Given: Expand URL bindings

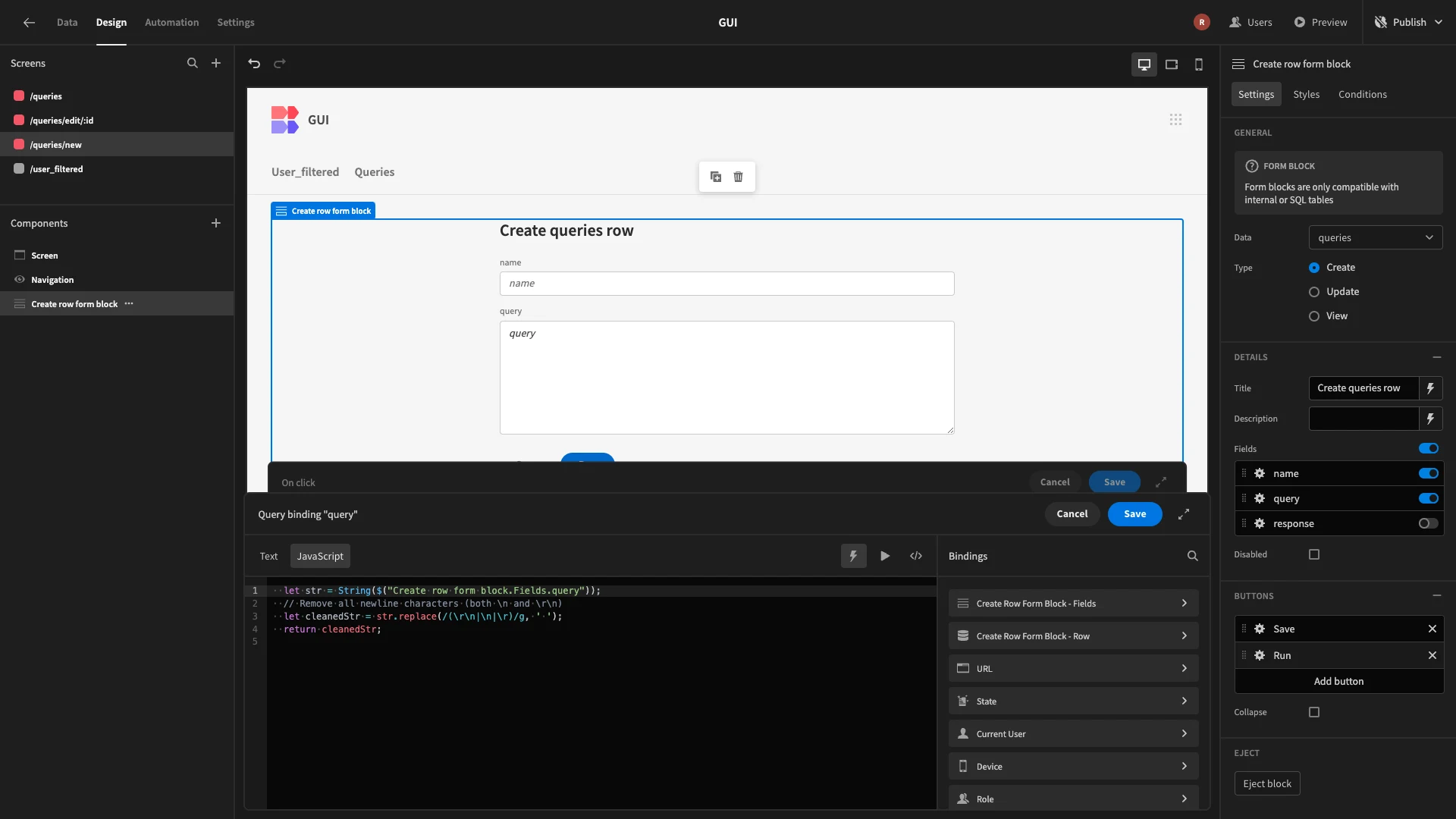Looking at the screenshot, I should pos(1073,669).
